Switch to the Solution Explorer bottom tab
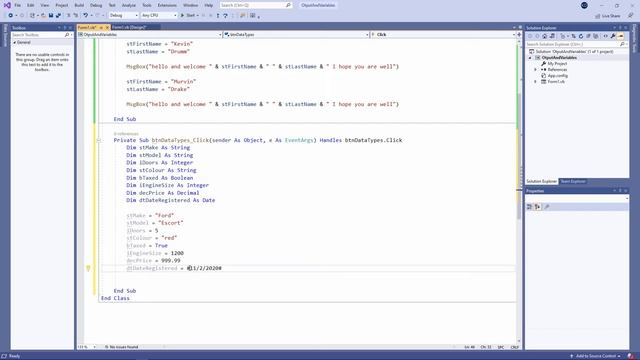The width and height of the screenshot is (640, 360). pos(542,181)
